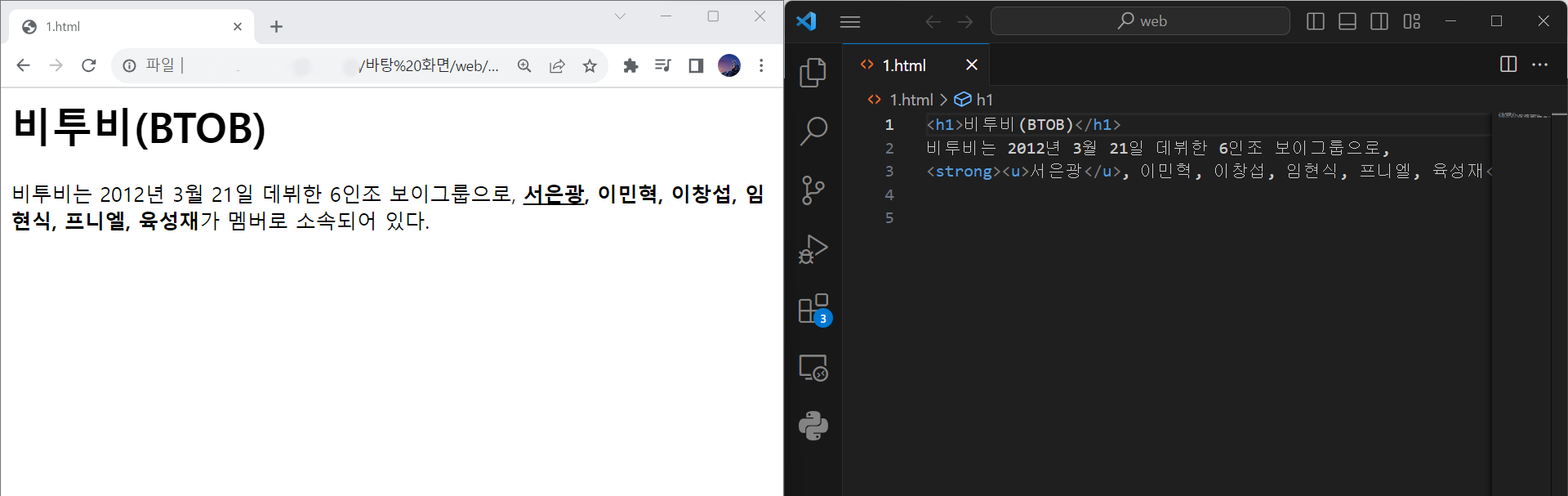Click line number 3 in editor
The height and width of the screenshot is (496, 1568).
tap(889, 172)
